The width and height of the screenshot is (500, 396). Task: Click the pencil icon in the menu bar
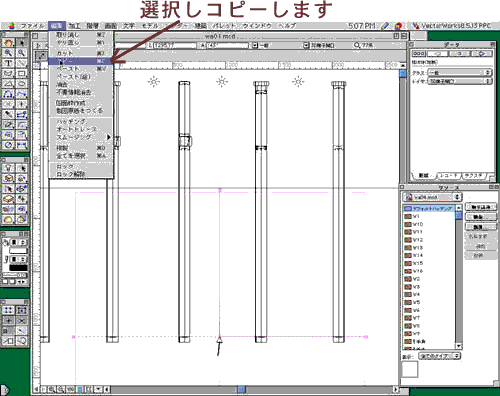click(x=385, y=26)
